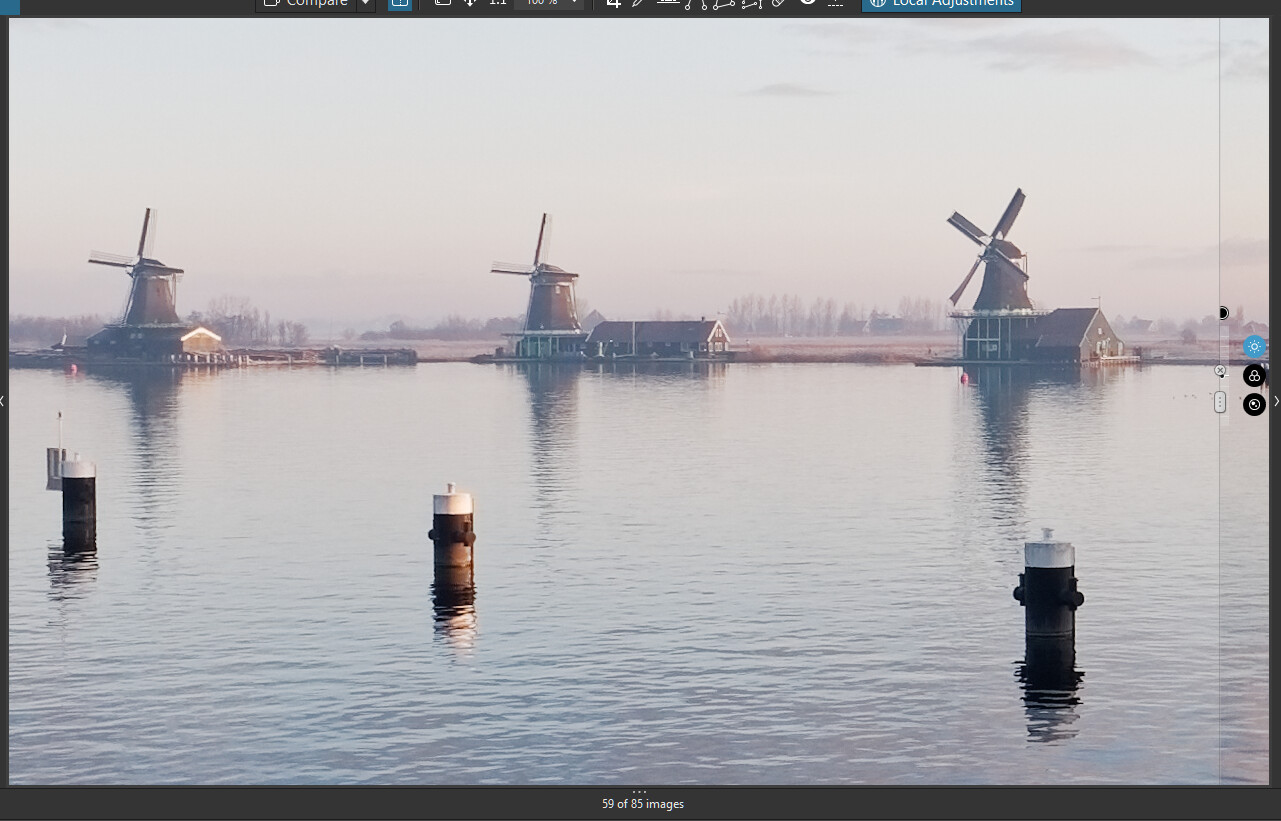This screenshot has height=821, width=1281.
Task: Open the zoom percentage dropdown
Action: 574,3
